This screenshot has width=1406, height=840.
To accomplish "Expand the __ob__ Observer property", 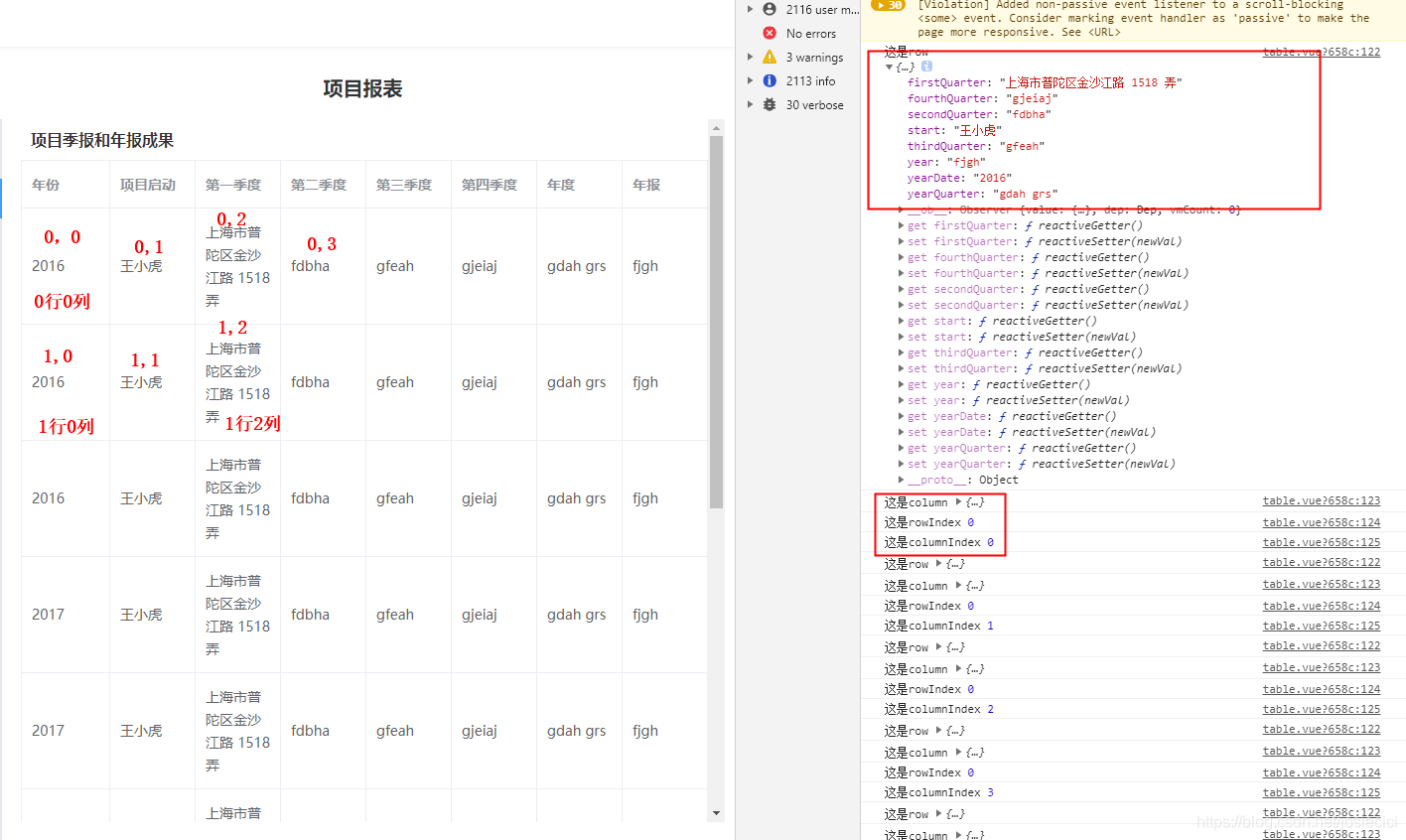I will coord(901,210).
